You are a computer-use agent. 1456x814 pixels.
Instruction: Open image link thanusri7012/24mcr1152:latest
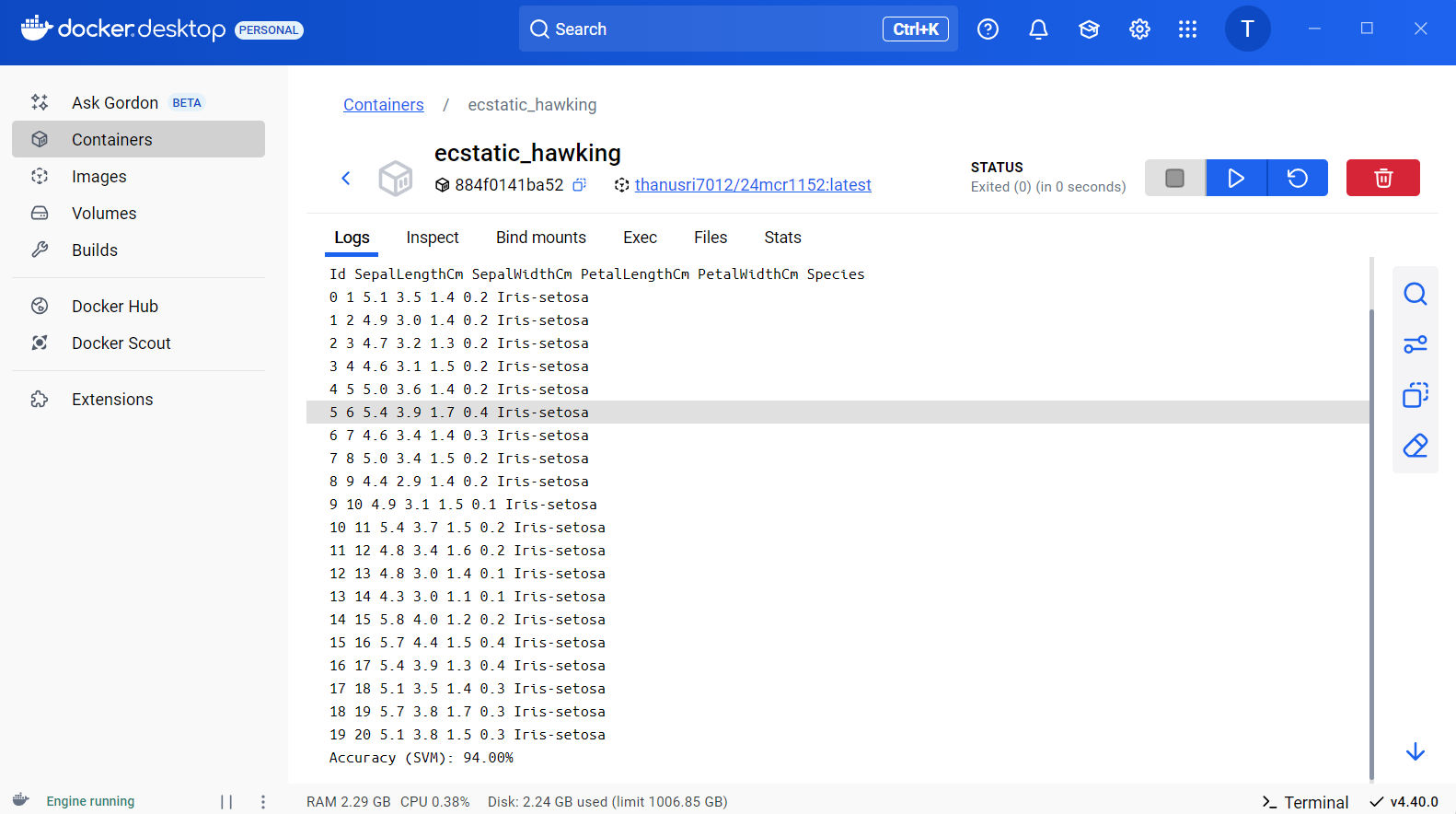tap(753, 185)
